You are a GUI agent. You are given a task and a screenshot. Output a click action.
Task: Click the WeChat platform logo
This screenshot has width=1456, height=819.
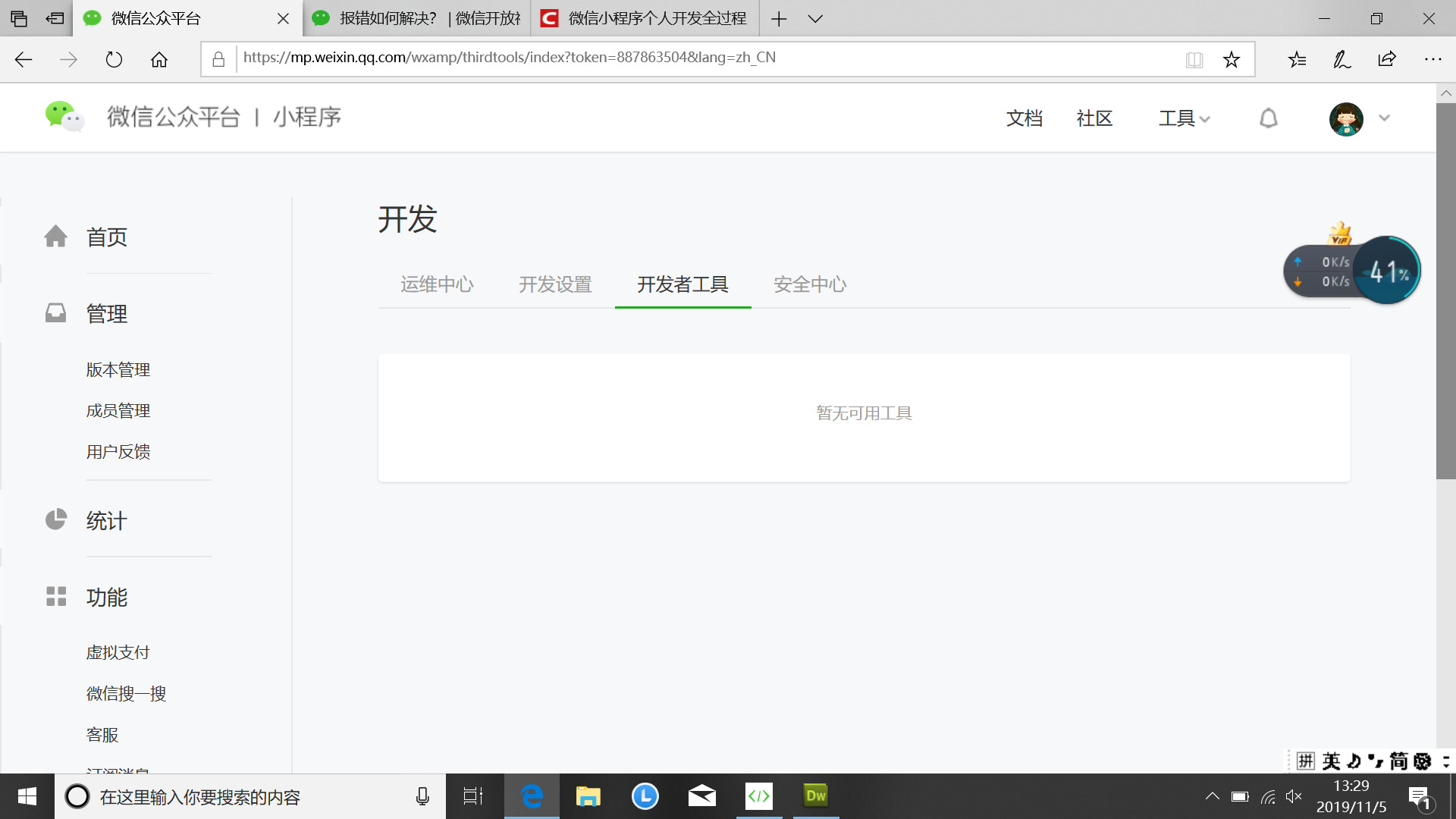click(x=64, y=117)
